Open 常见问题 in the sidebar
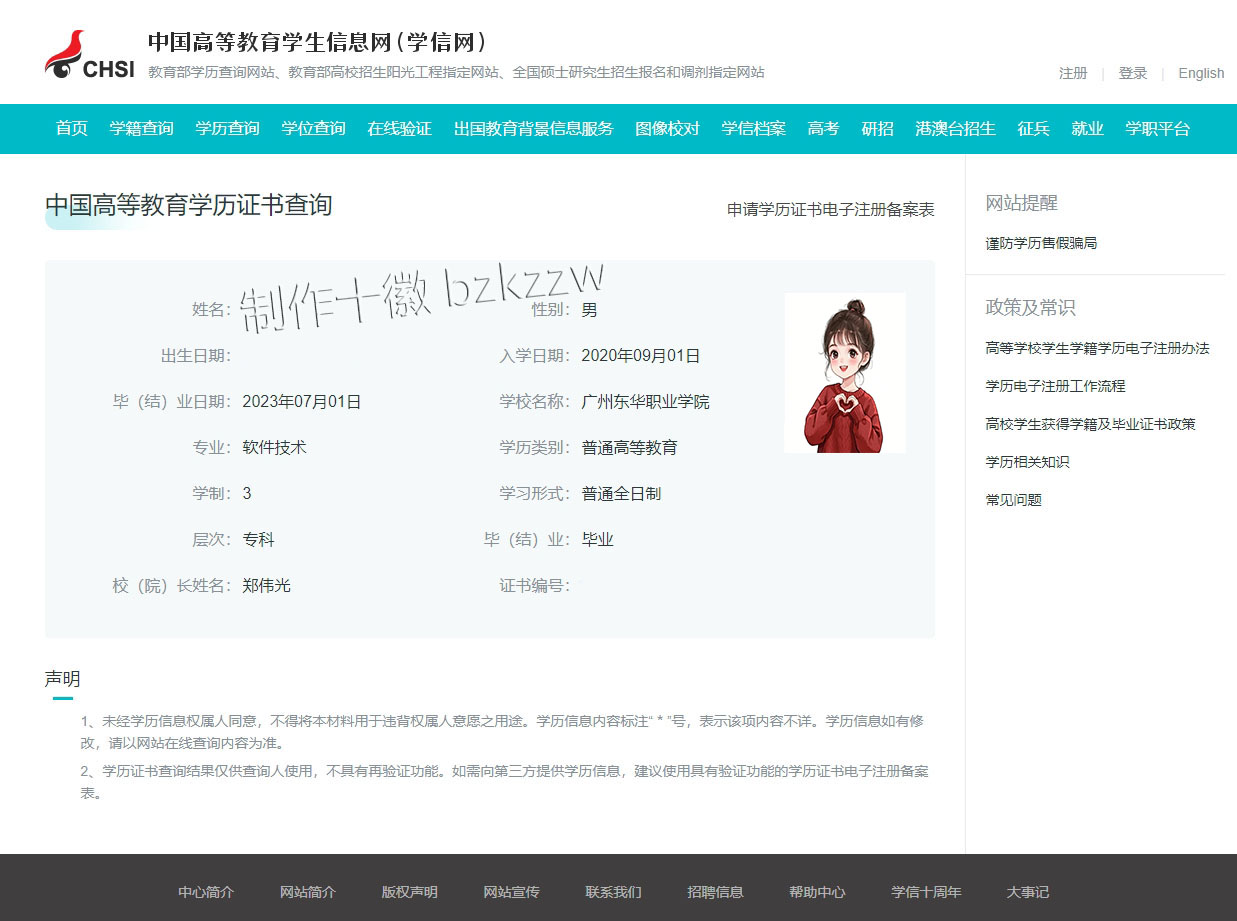This screenshot has height=921, width=1237. coord(1012,499)
